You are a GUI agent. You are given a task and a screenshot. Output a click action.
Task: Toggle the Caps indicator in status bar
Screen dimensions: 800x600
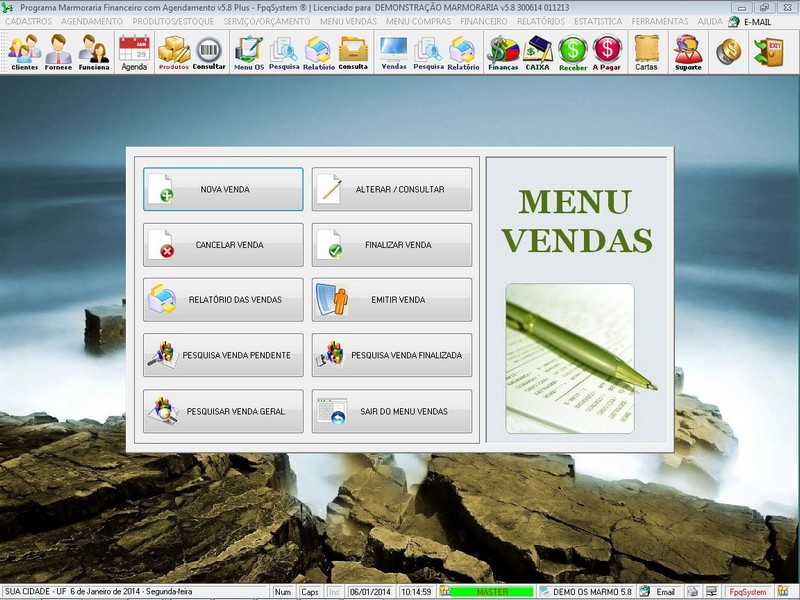click(306, 590)
